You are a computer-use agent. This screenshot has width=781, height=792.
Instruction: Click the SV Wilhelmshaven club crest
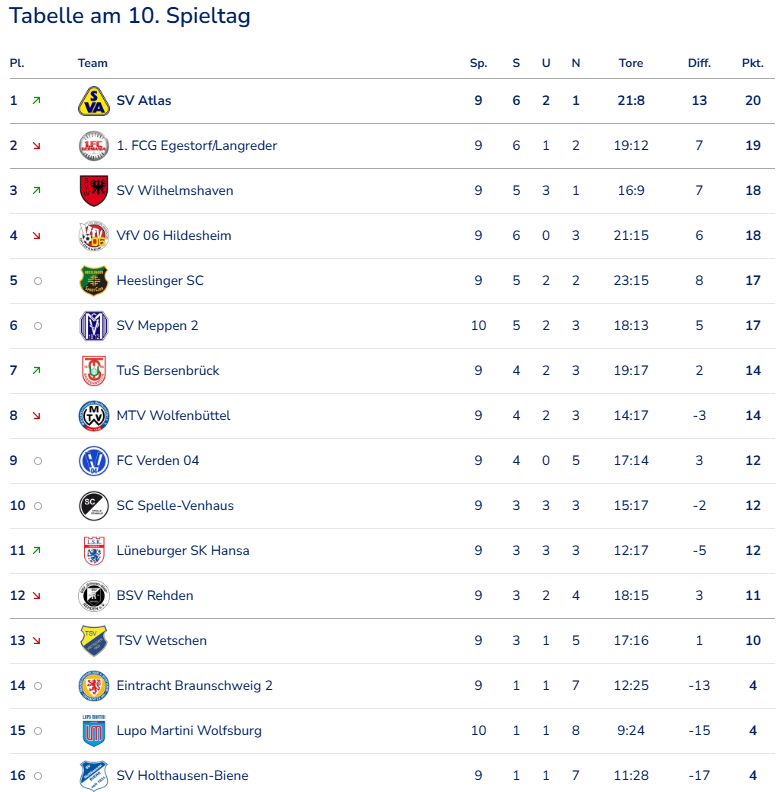[93, 191]
